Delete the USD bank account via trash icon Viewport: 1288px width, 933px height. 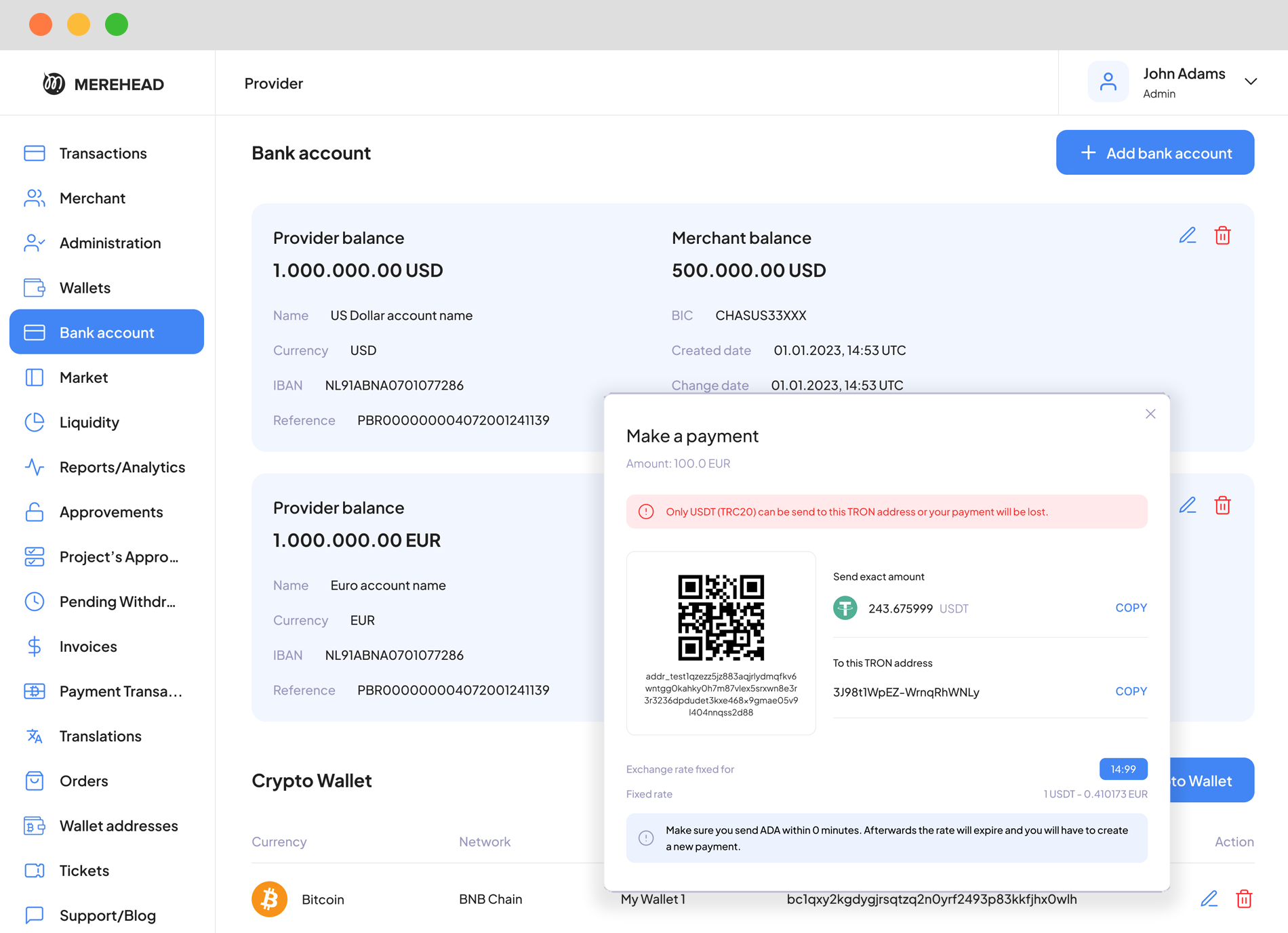click(x=1222, y=236)
